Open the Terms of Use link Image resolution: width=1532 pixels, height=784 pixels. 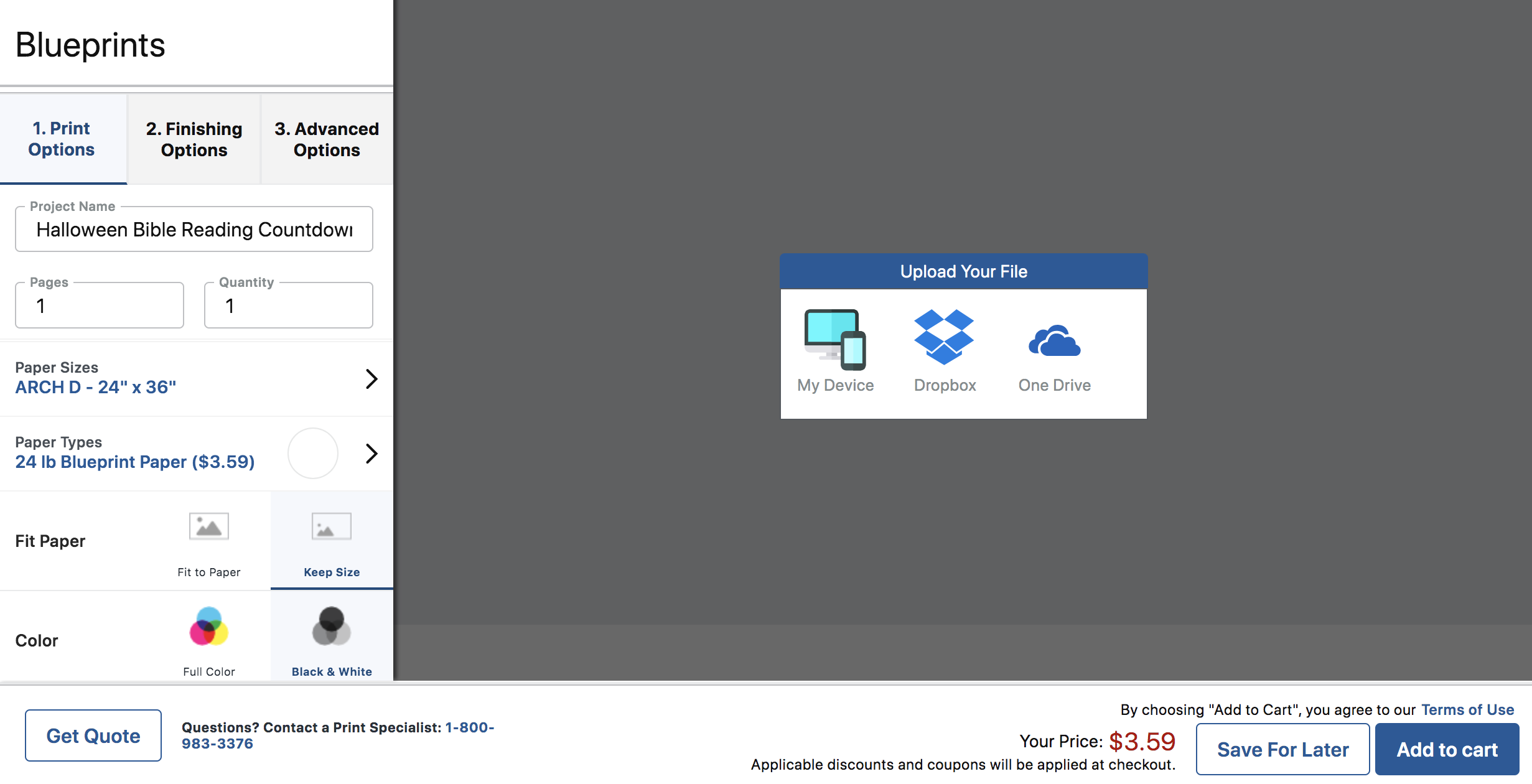1467,710
